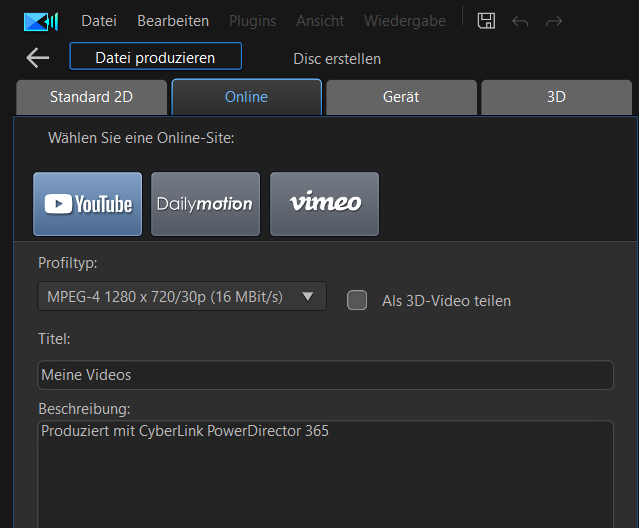
Task: Redo the action with the arrow icon
Action: point(554,21)
